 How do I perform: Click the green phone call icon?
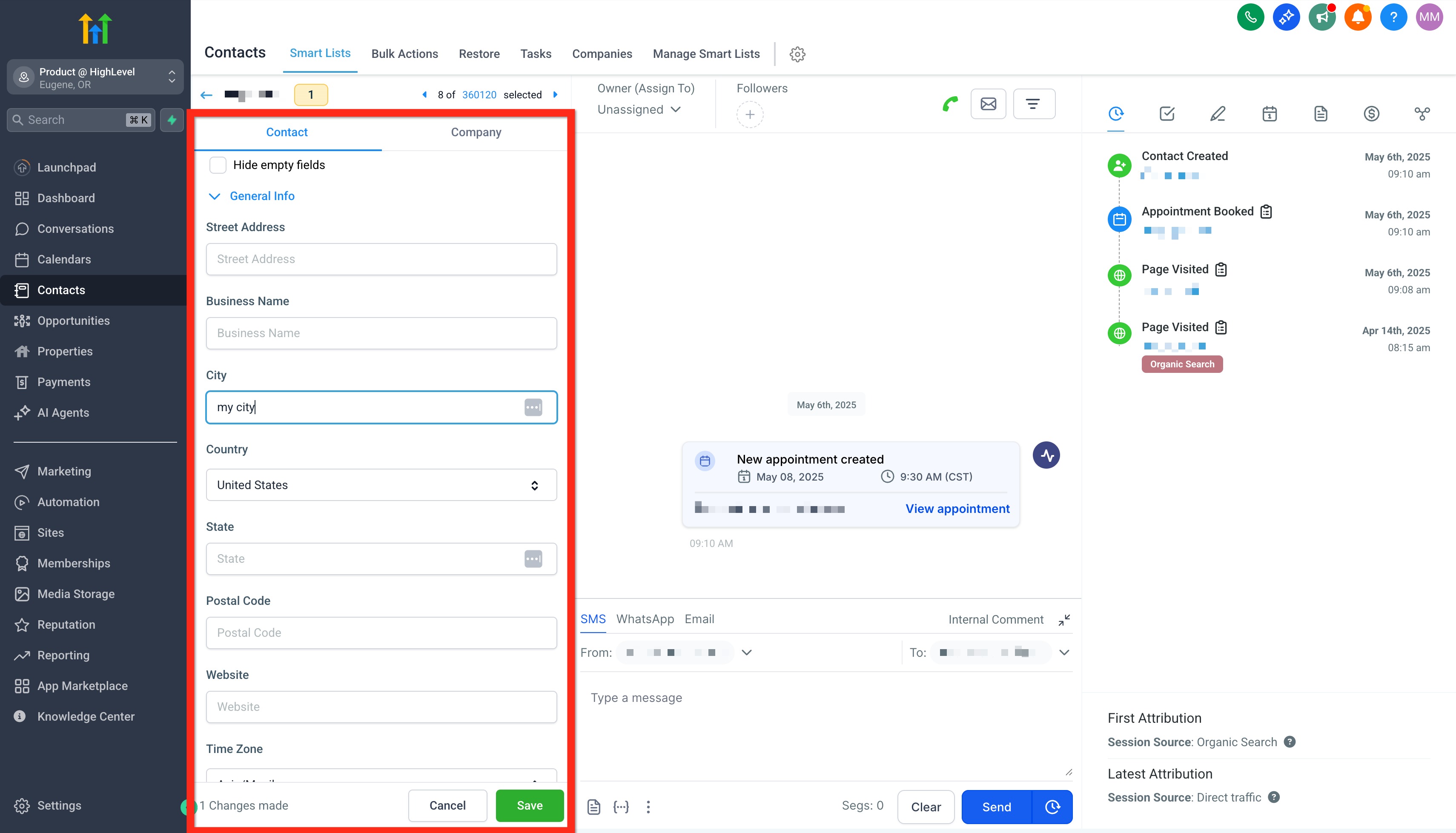tap(950, 104)
